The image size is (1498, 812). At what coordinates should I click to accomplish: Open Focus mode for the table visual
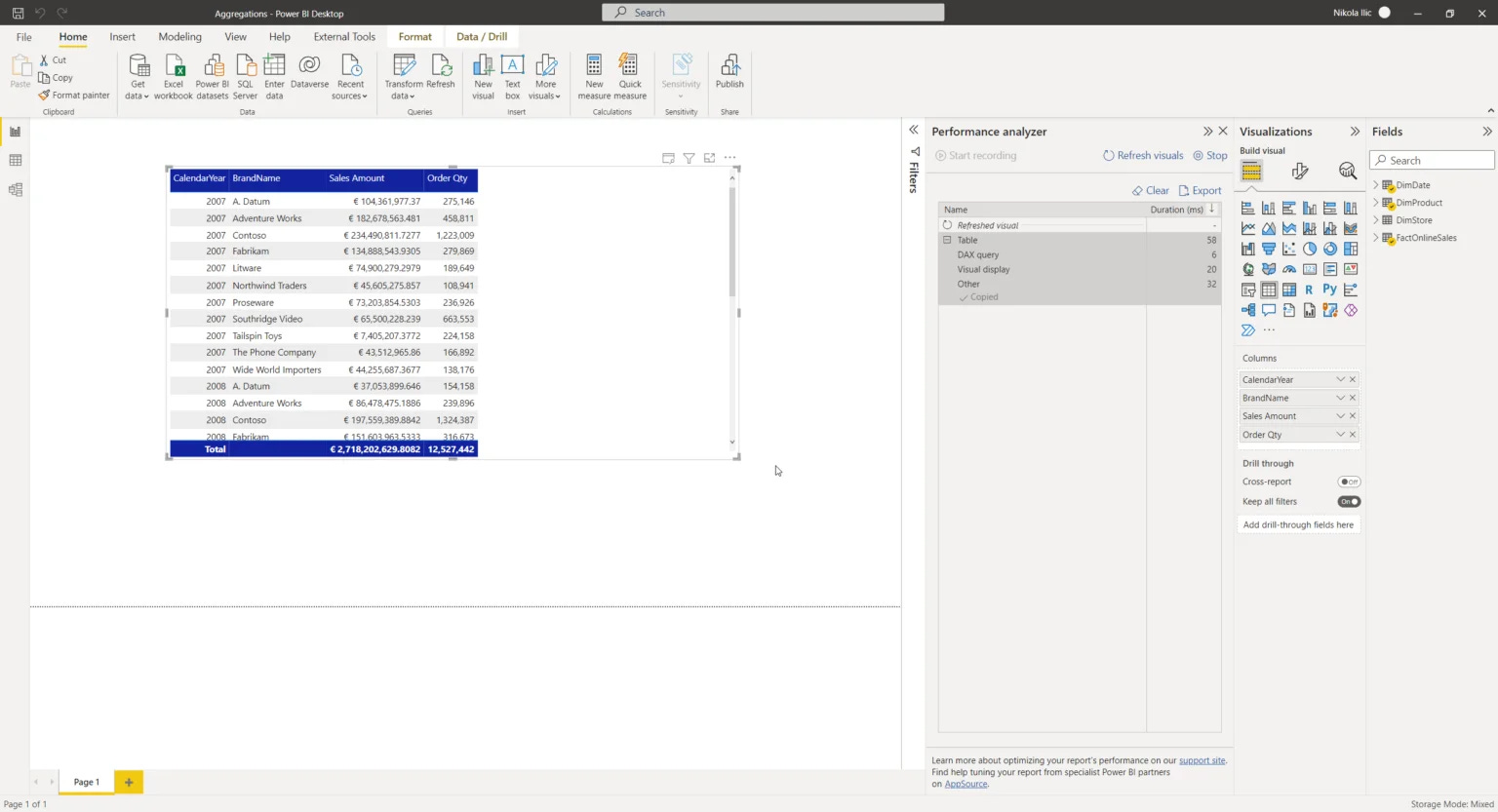click(709, 158)
